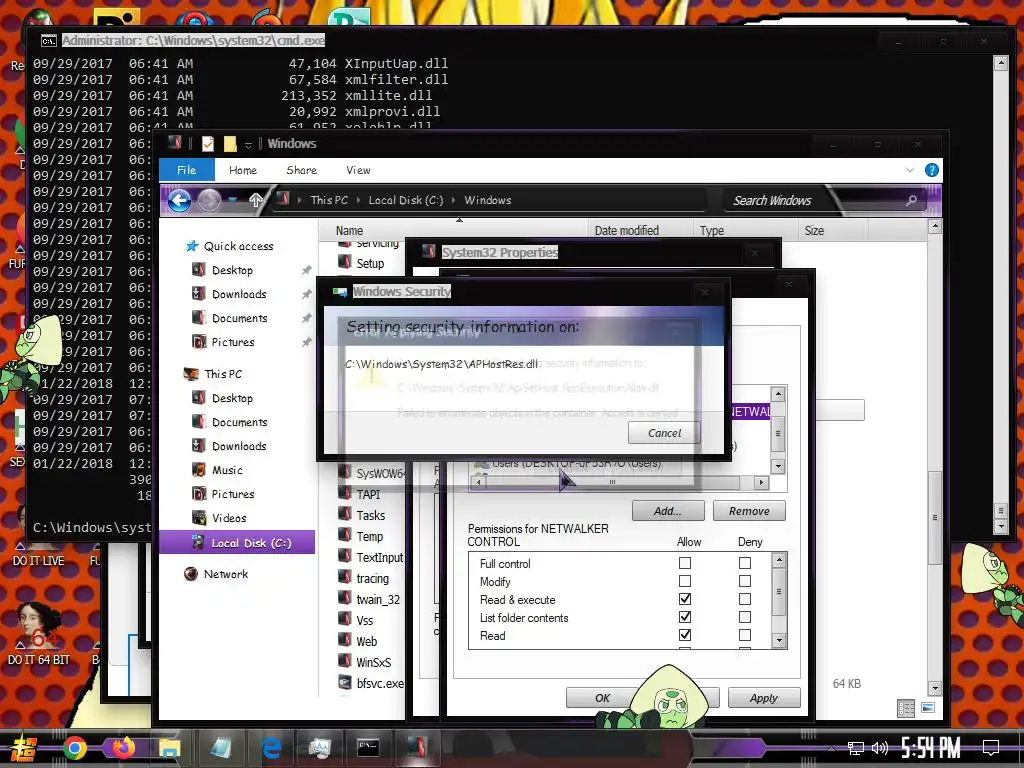
Task: Check Deny for Modify permission
Action: point(744,581)
